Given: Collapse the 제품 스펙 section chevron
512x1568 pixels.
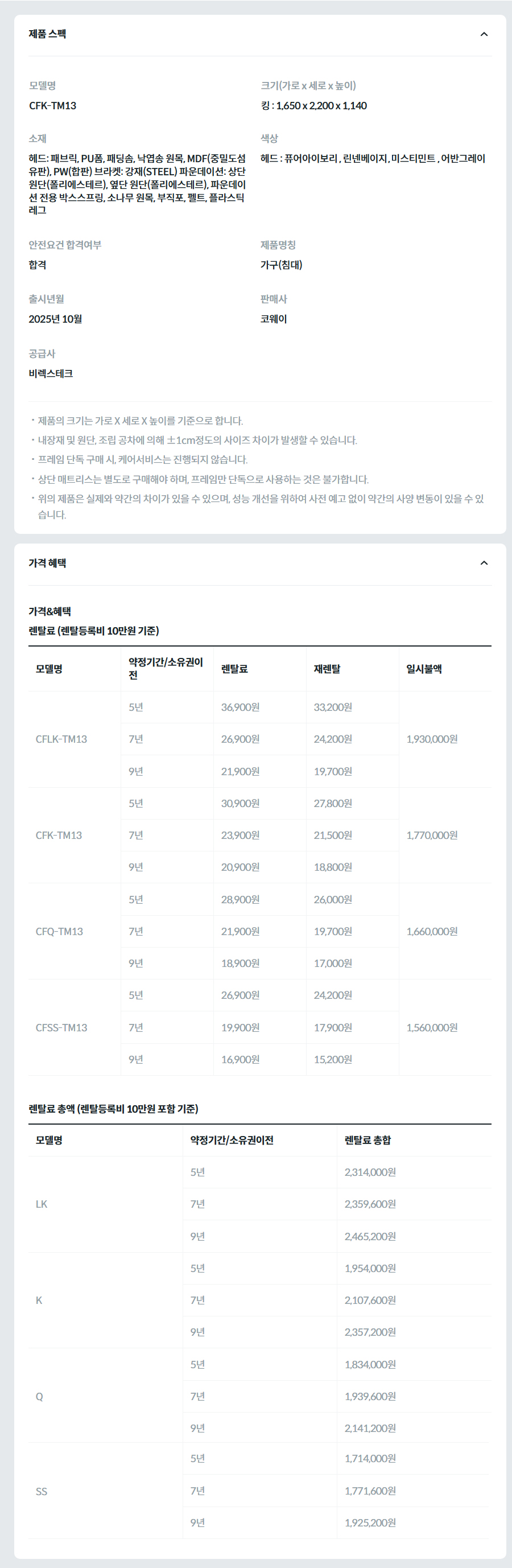Looking at the screenshot, I should [x=484, y=35].
